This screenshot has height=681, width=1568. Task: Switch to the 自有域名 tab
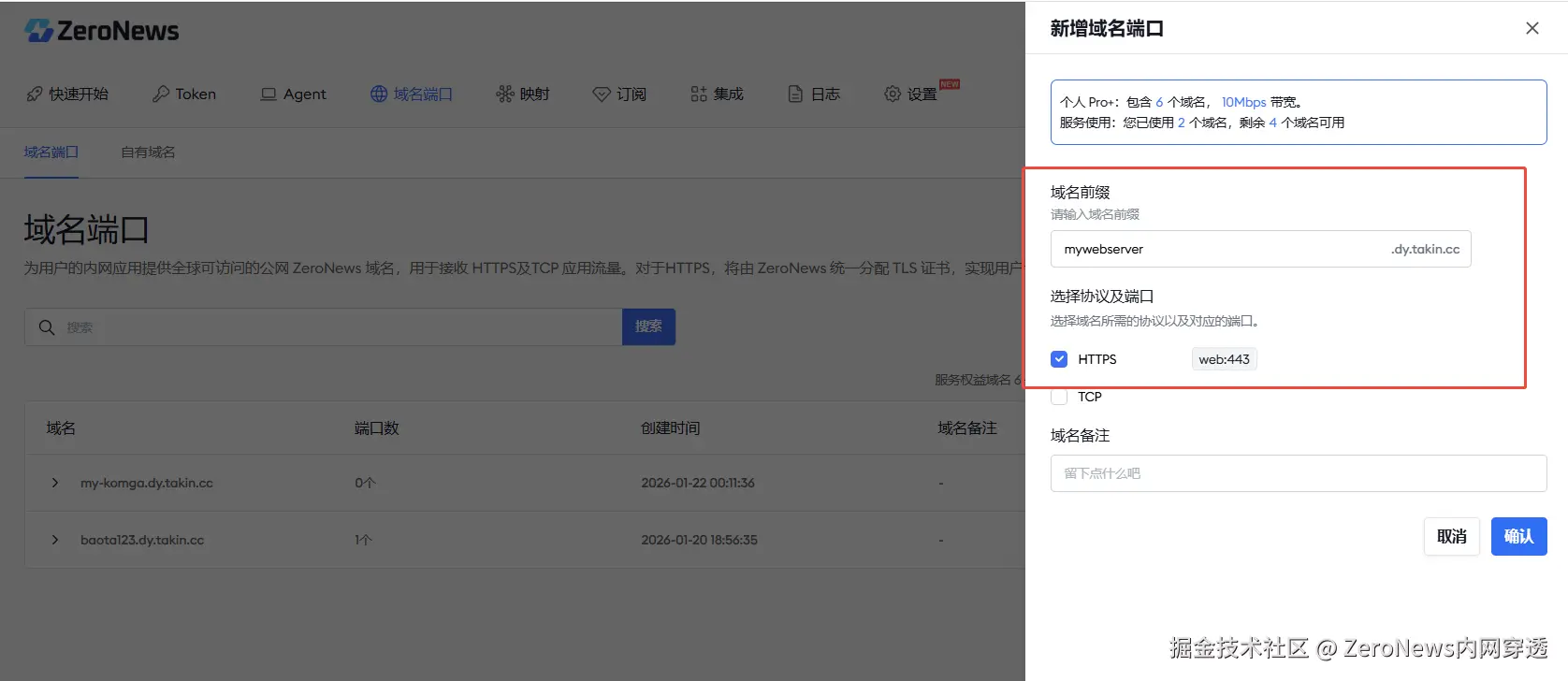148,152
